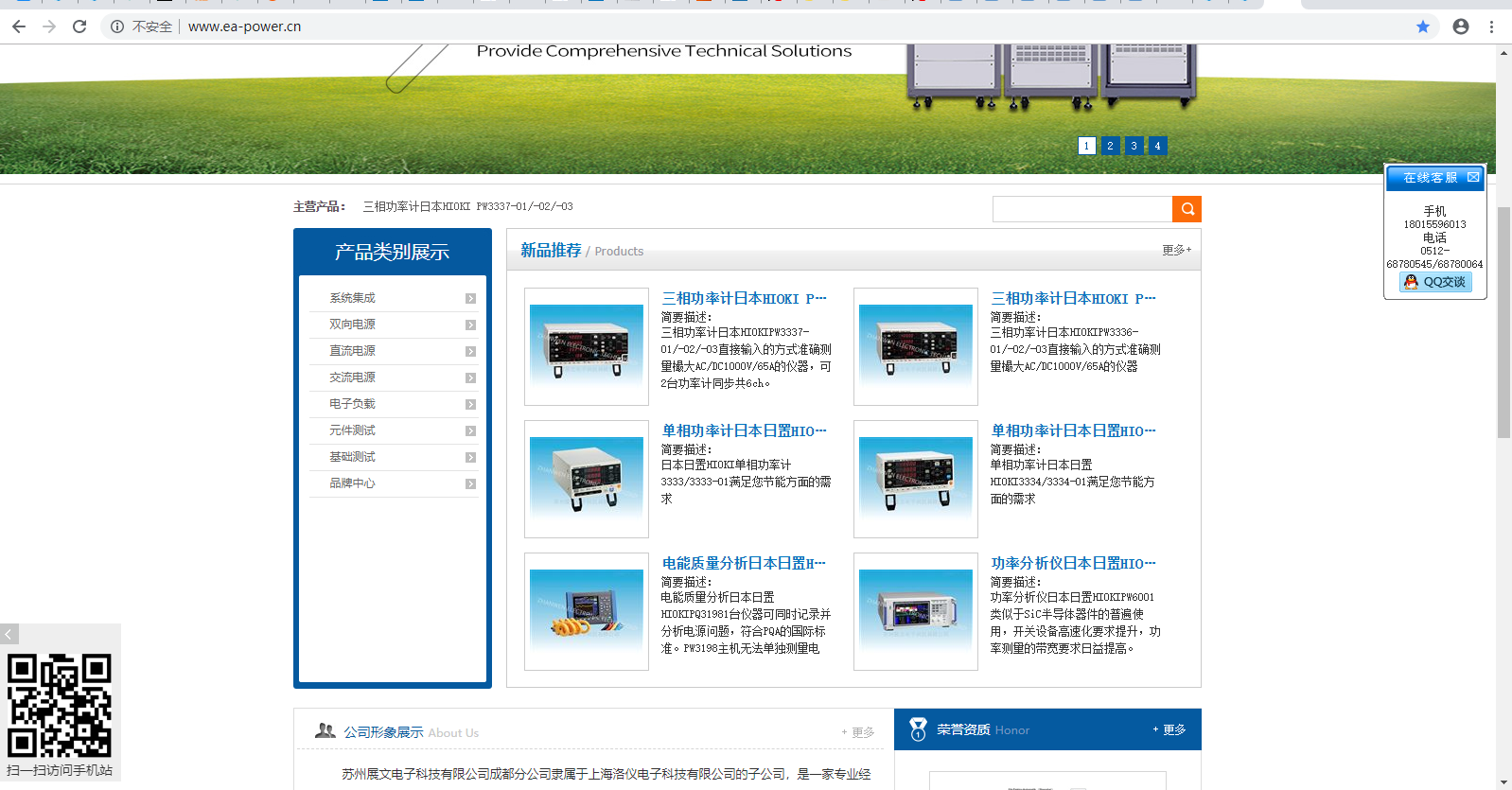1512x790 pixels.
Task: Start a QQ chat via QQ交谈
Action: tap(1435, 282)
